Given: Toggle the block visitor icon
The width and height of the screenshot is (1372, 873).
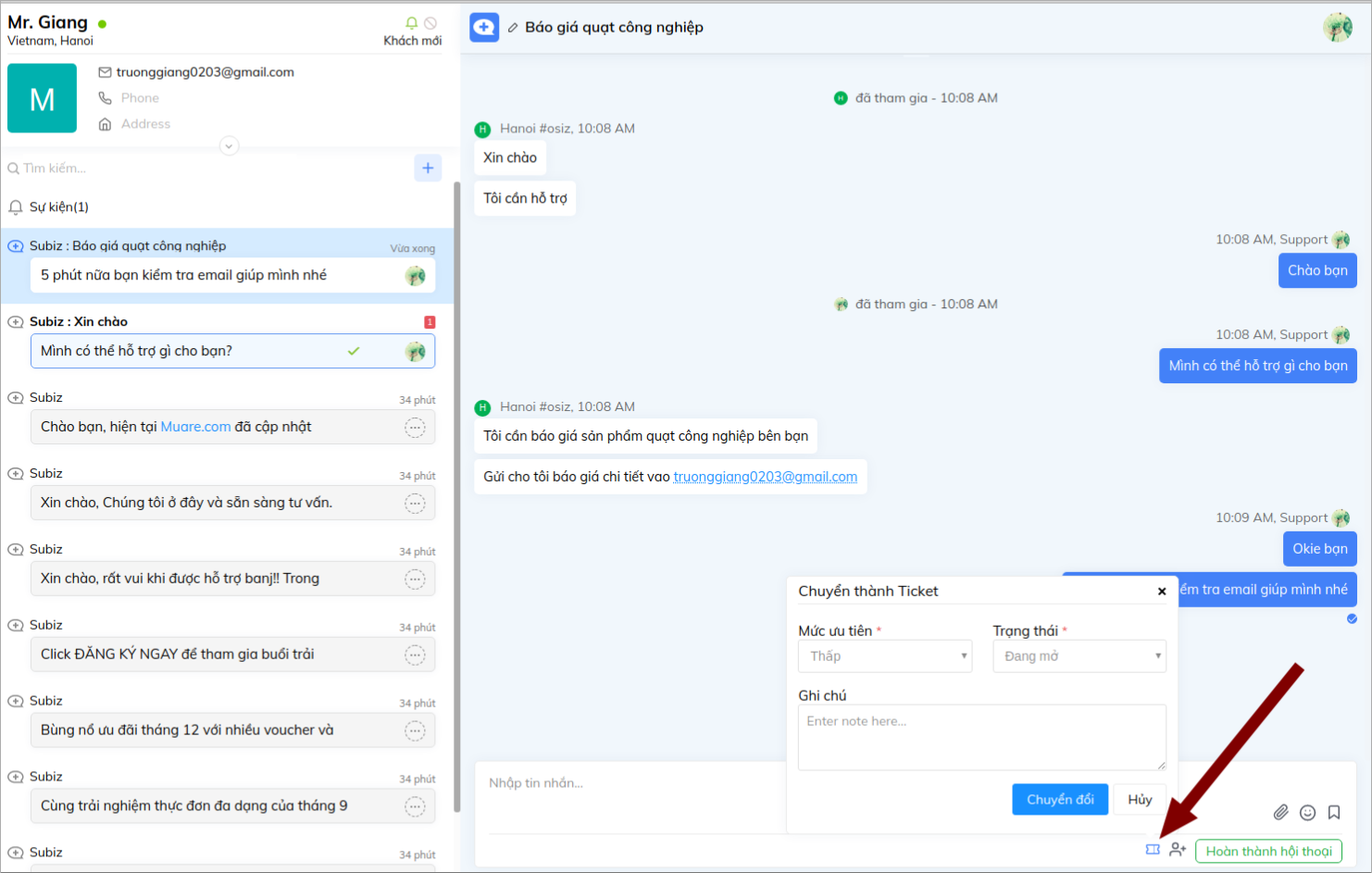Looking at the screenshot, I should (430, 23).
